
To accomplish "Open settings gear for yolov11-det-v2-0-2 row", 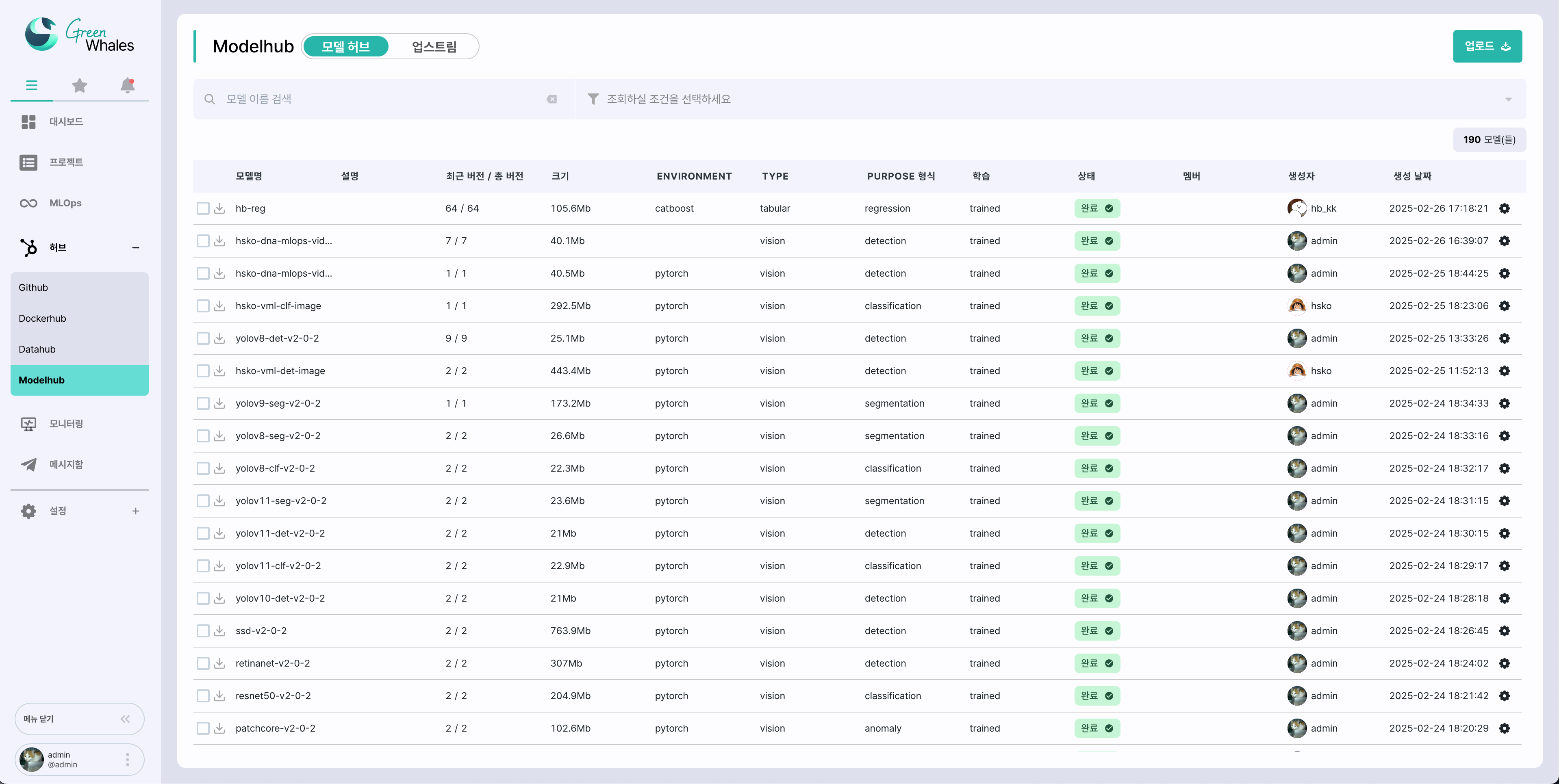I will (x=1505, y=533).
